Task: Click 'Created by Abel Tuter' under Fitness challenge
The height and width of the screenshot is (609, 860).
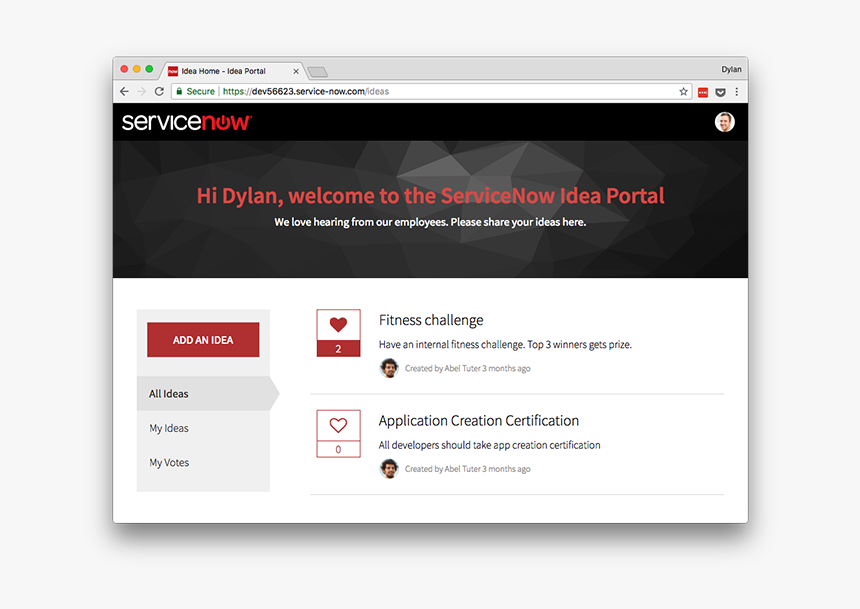Action: (x=467, y=368)
